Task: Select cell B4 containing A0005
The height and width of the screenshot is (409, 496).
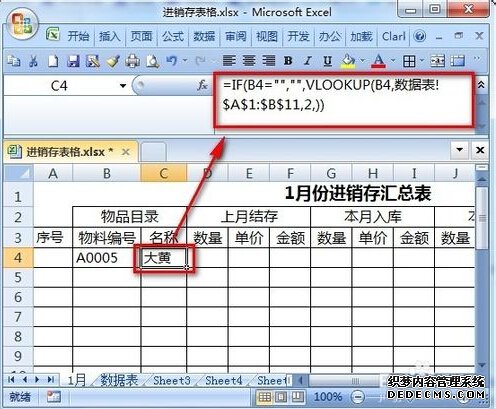Action: pos(107,258)
